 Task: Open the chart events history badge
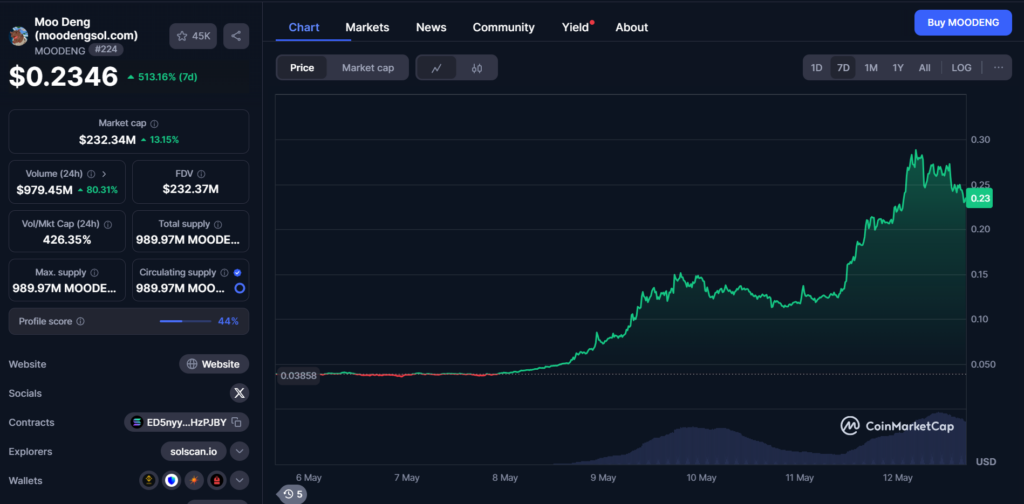(x=293, y=494)
